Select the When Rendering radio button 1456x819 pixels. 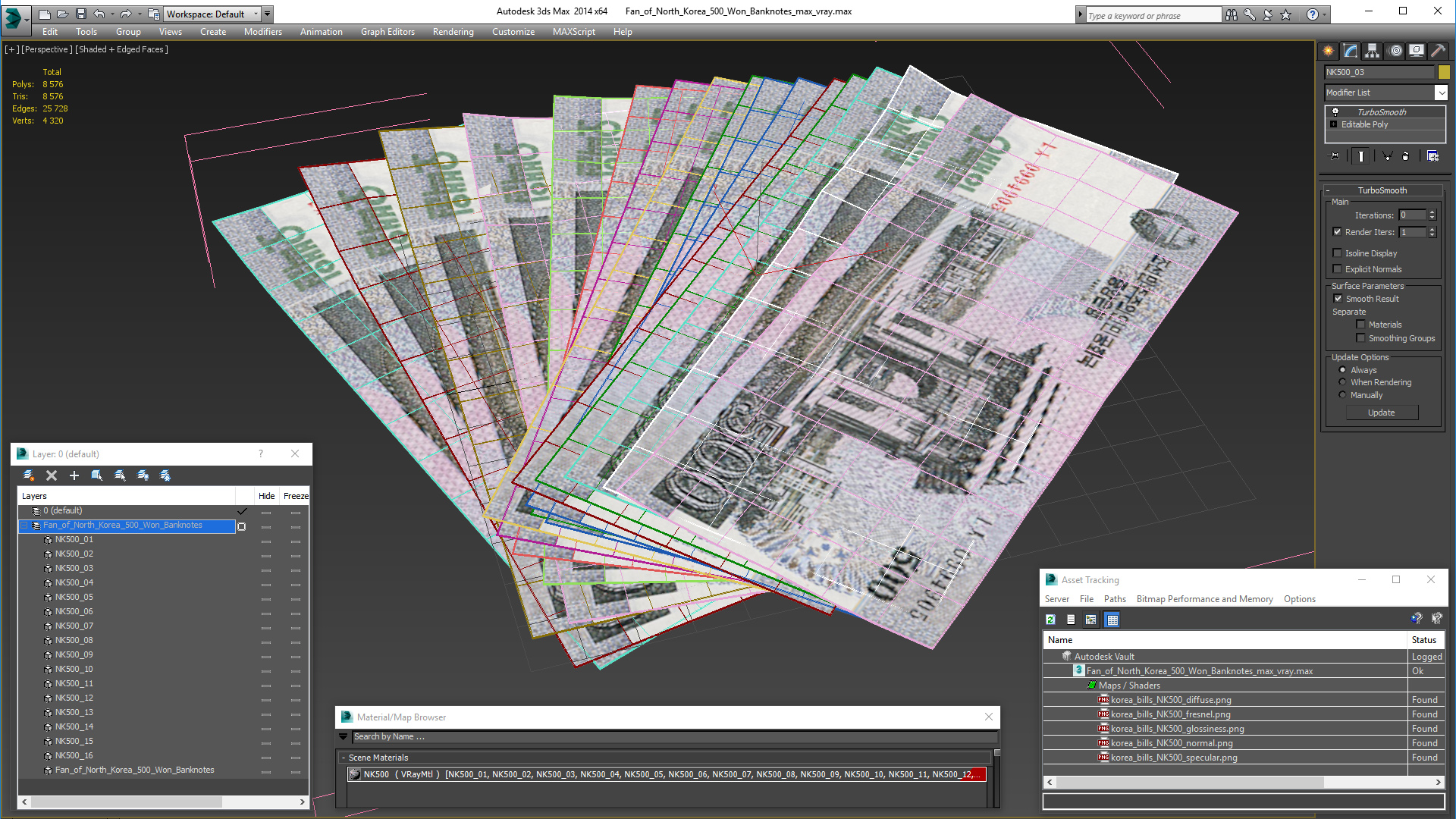click(x=1343, y=382)
